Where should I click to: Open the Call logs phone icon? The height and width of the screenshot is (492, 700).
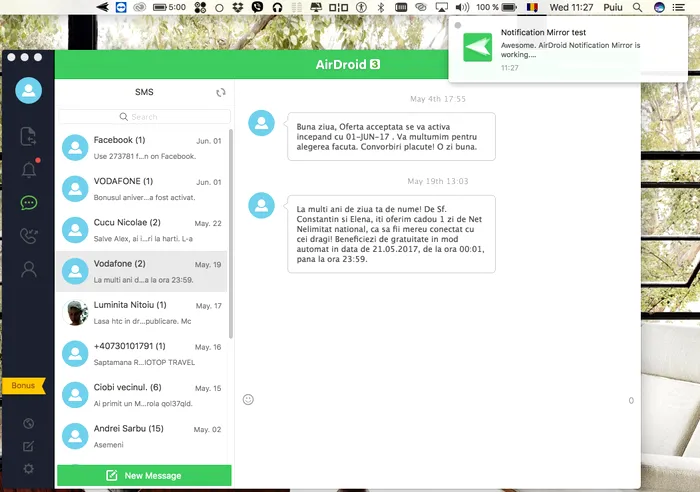[29, 236]
